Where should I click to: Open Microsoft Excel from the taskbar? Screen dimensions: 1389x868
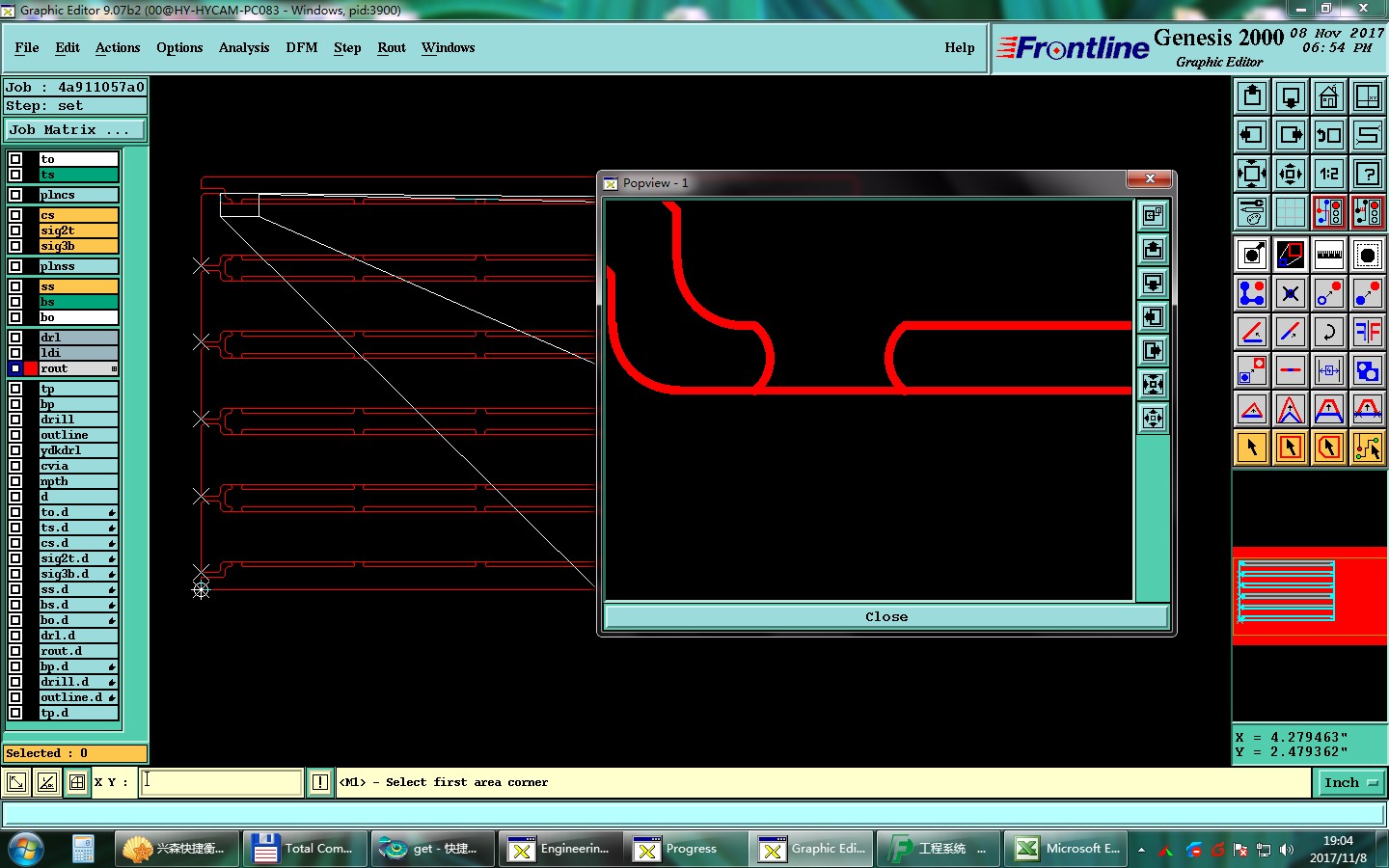[1067, 849]
